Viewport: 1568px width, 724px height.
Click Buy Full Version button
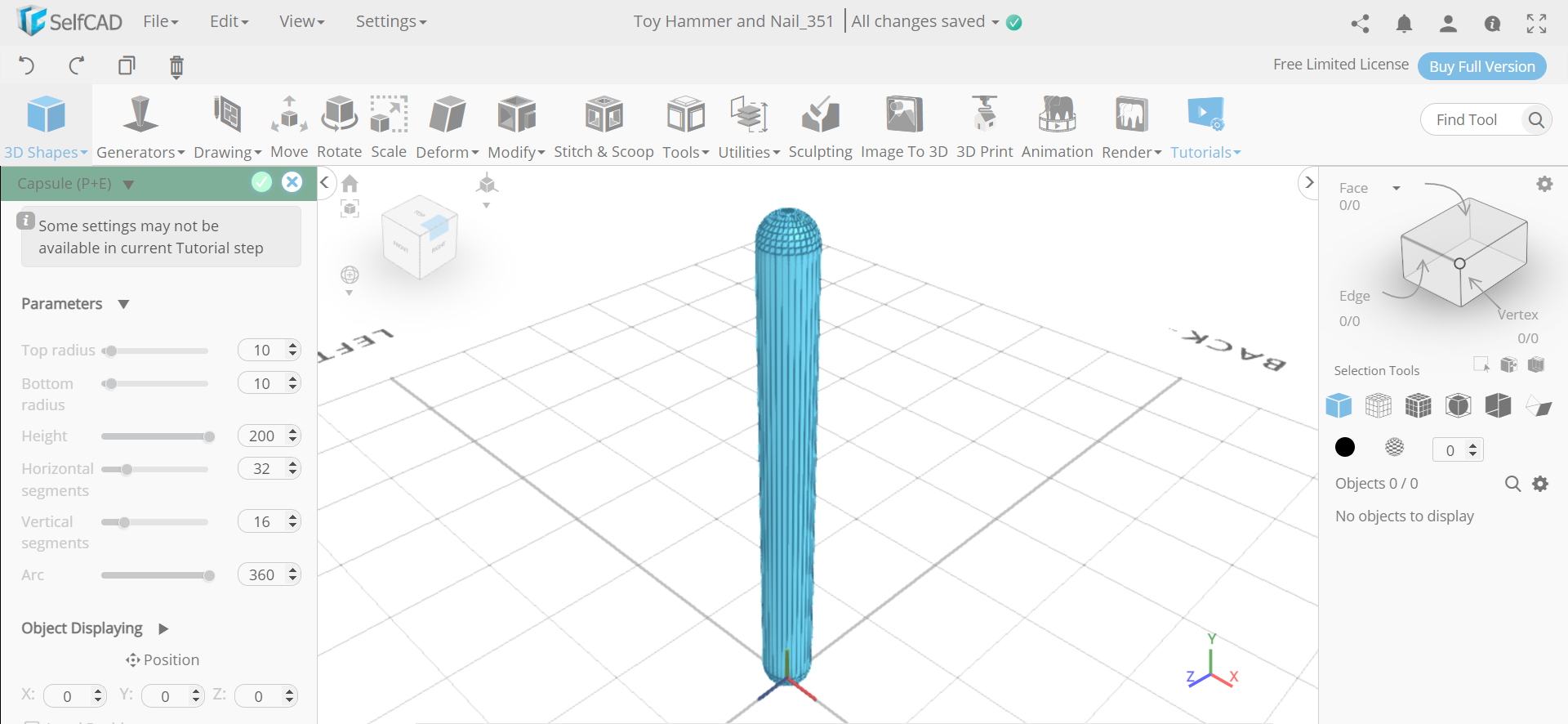[1482, 66]
